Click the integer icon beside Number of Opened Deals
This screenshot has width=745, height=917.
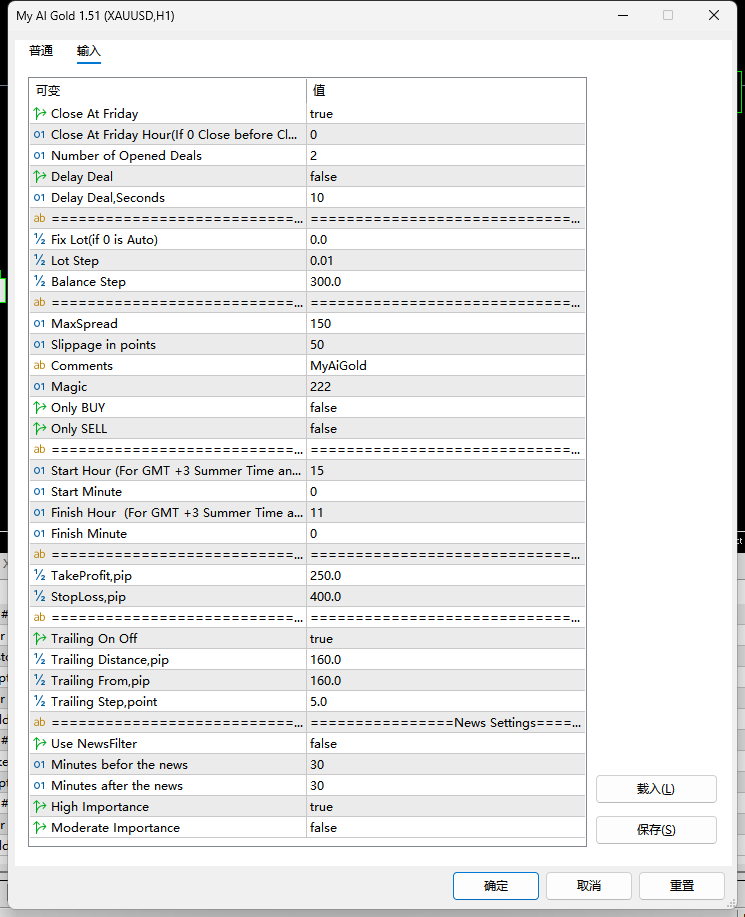(39, 156)
